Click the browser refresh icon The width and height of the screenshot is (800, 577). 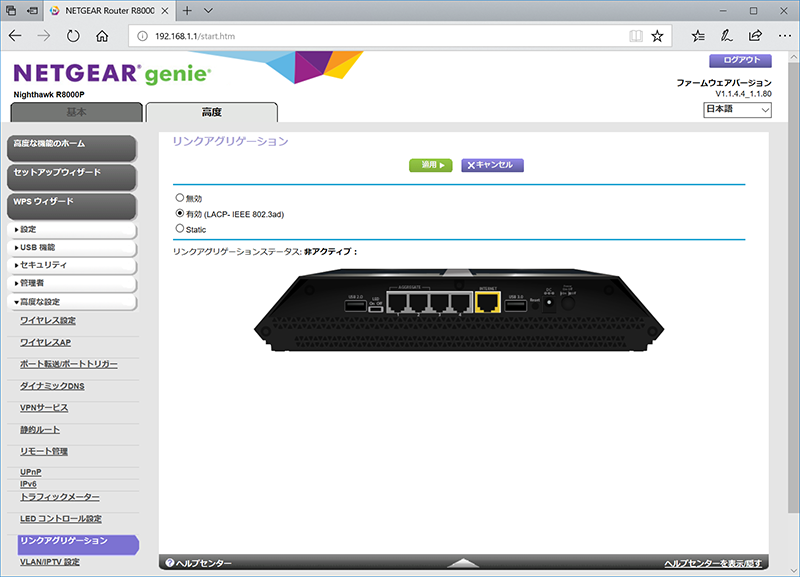73,36
